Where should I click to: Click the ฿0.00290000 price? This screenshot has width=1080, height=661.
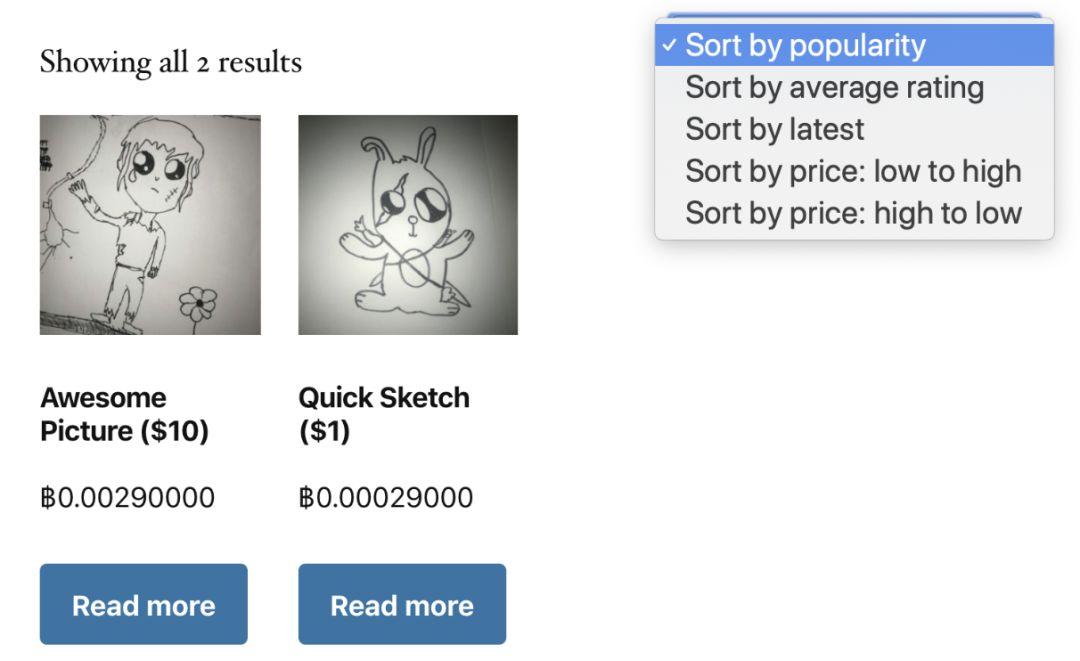tap(127, 498)
